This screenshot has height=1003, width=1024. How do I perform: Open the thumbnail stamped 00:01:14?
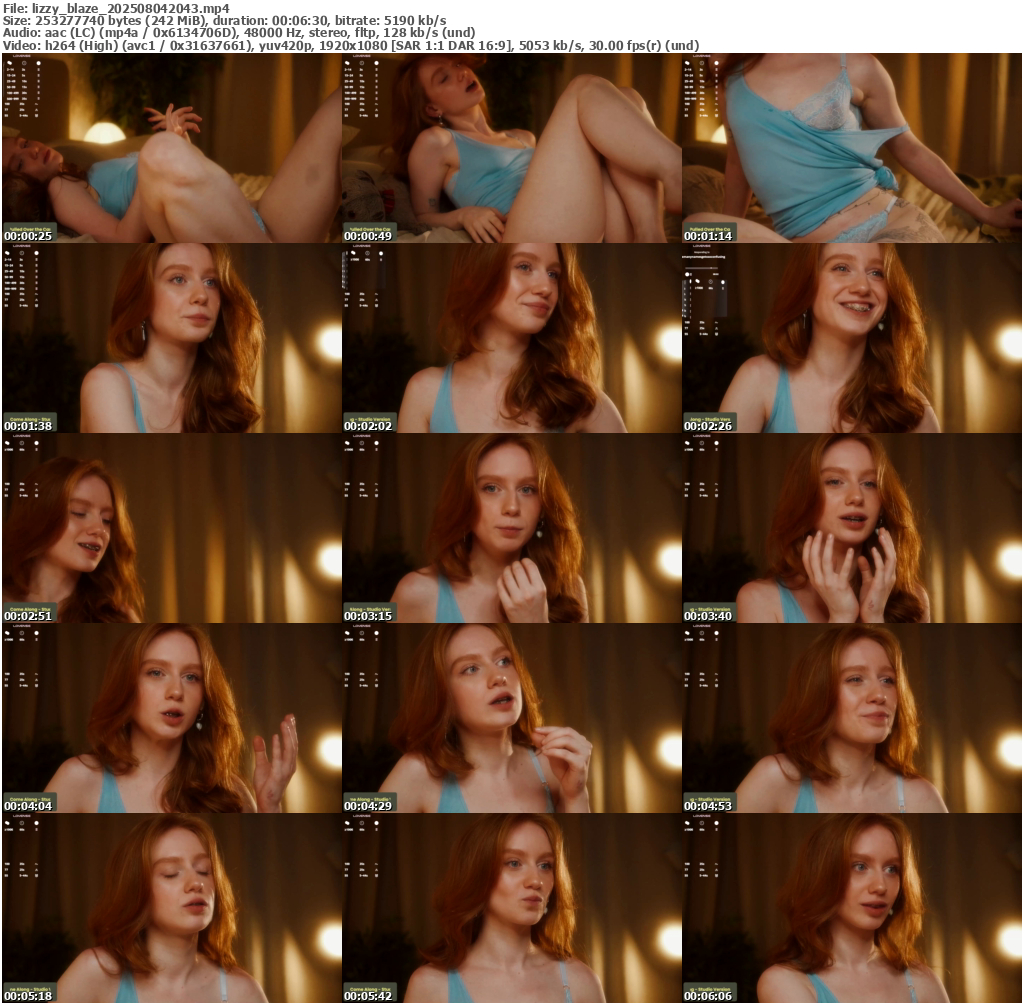pos(852,148)
